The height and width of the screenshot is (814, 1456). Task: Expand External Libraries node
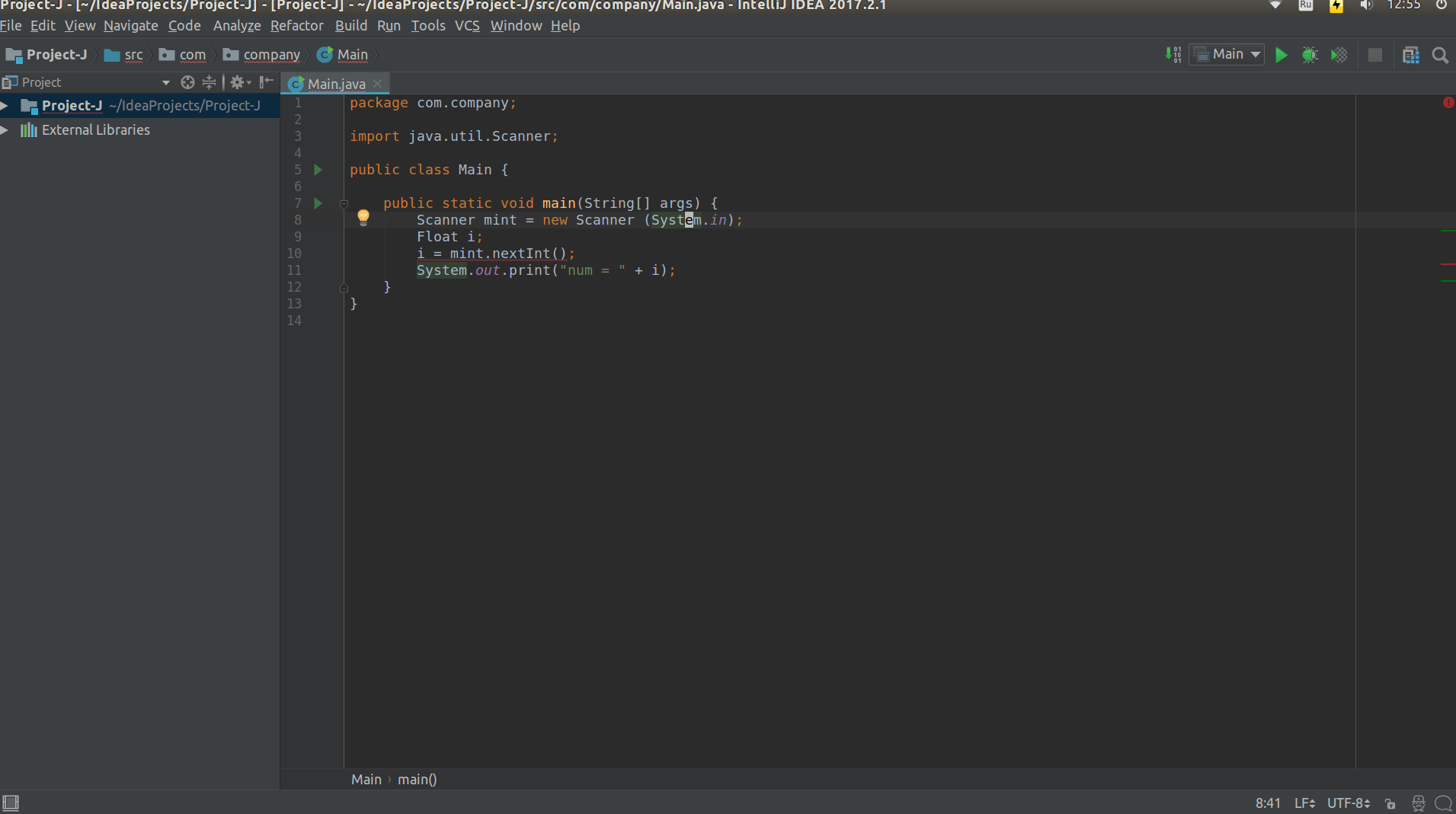[5, 130]
